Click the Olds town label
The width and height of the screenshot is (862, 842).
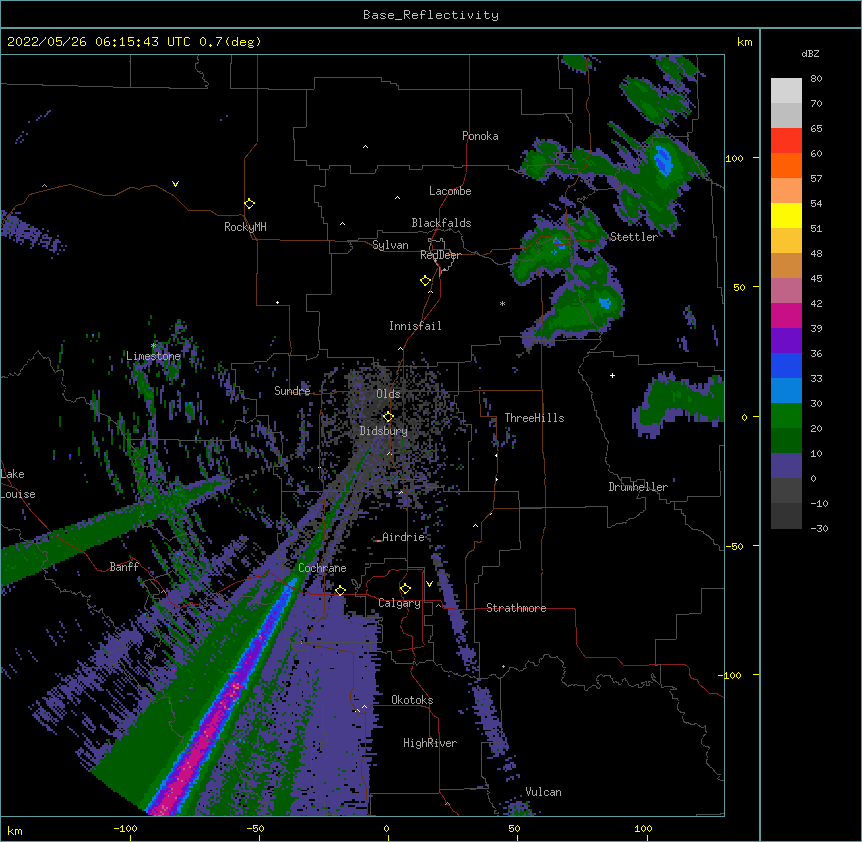[x=388, y=394]
